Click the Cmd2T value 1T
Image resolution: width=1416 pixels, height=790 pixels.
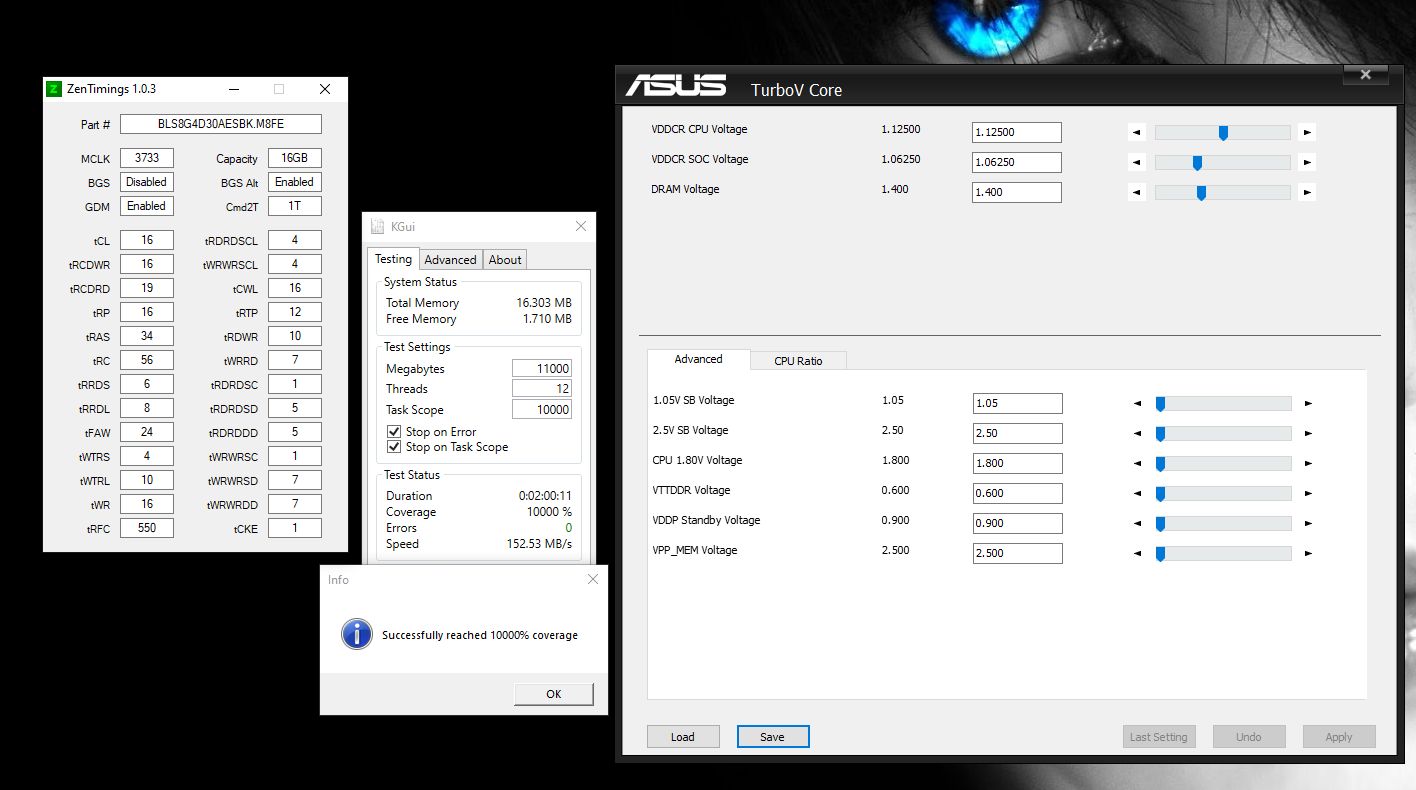295,206
